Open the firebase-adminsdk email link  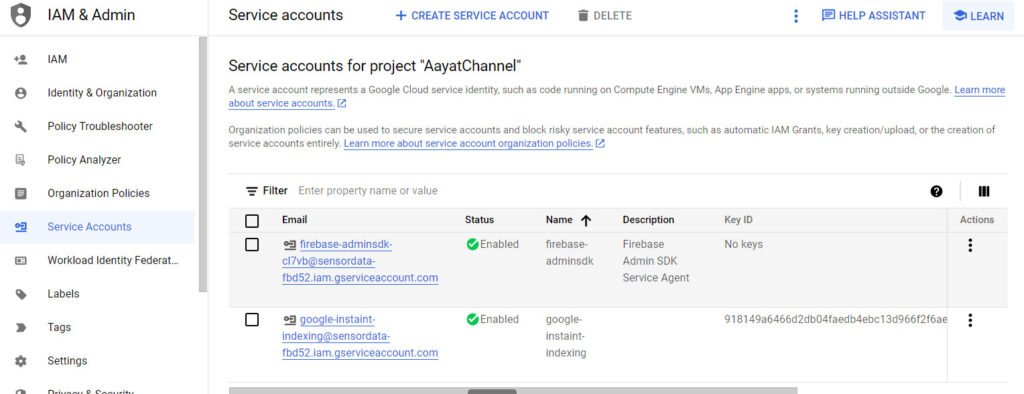click(x=360, y=261)
